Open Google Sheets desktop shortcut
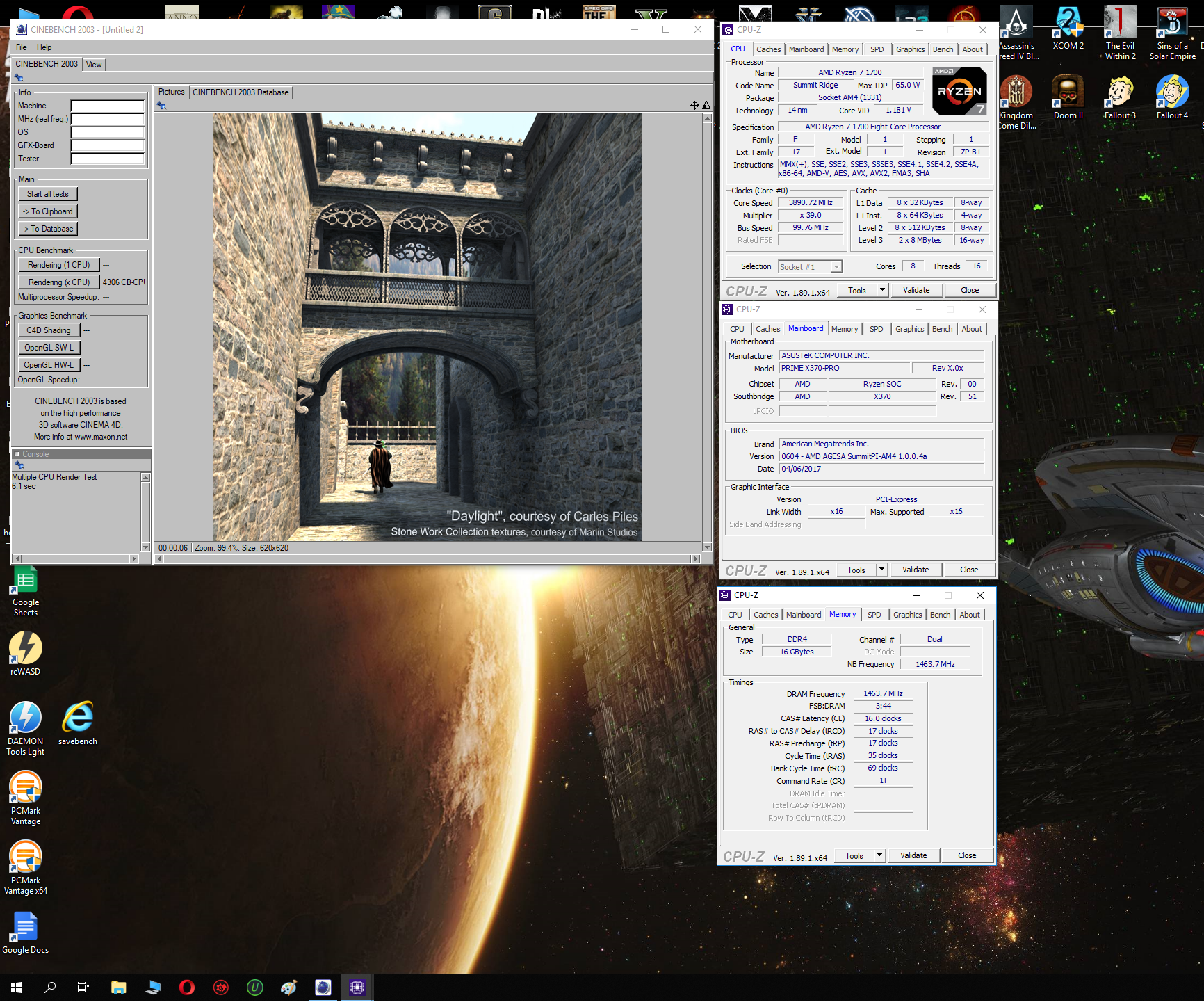Viewport: 1204px width, 1007px height. click(26, 591)
